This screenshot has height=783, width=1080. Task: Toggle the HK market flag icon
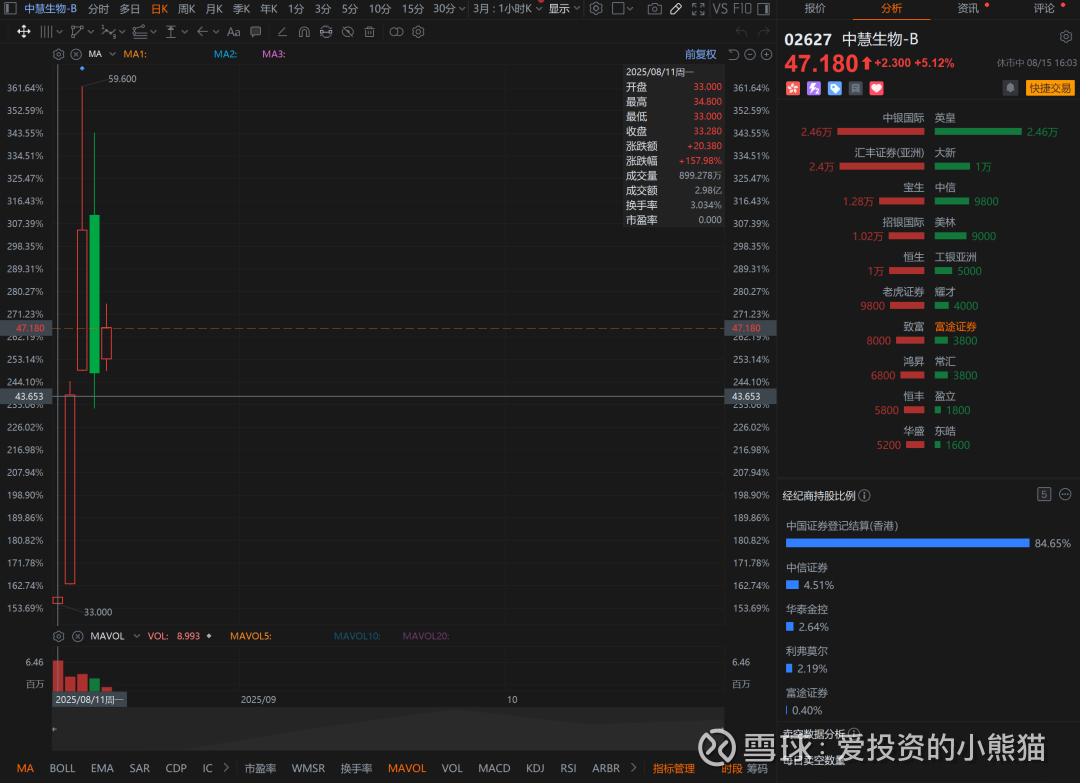pyautogui.click(x=793, y=88)
